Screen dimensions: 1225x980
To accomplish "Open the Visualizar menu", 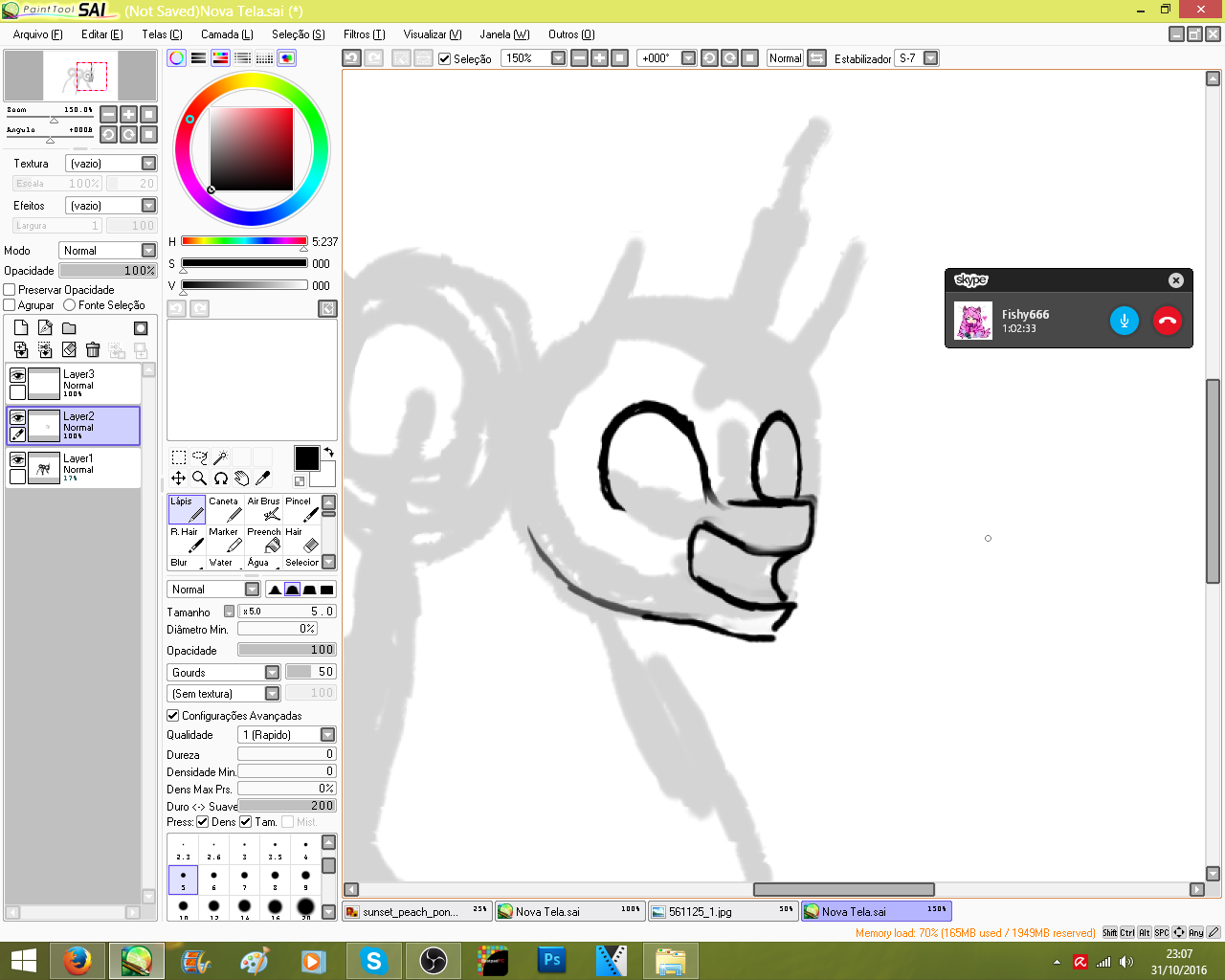I will tap(433, 34).
